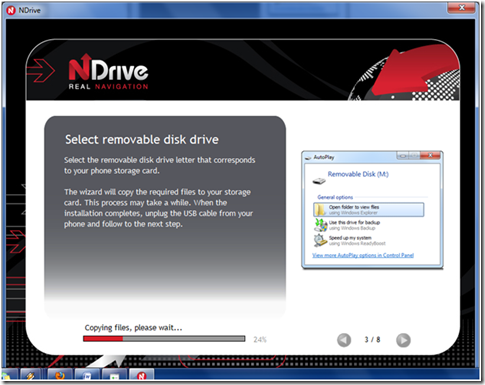Image resolution: width=485 pixels, height=385 pixels.
Task: Click the 'Removable Disk (M:)' label
Action: click(358, 174)
